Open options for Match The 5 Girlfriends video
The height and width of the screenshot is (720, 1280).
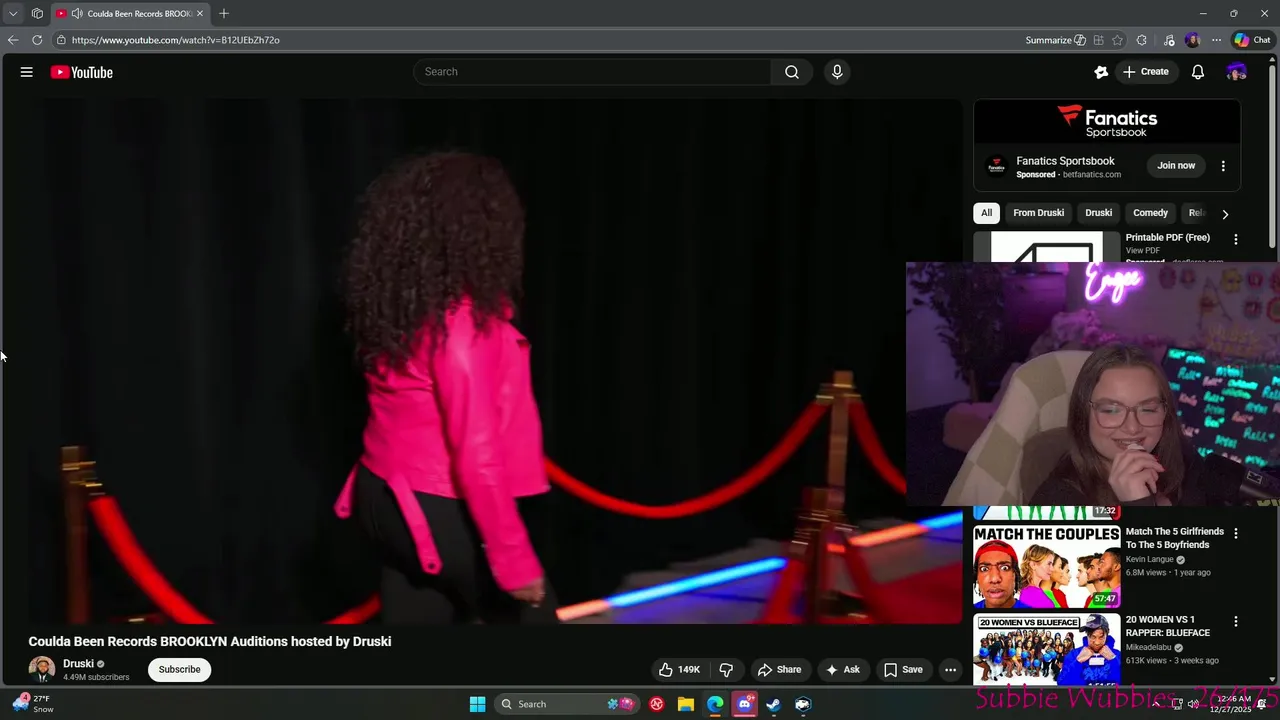pyautogui.click(x=1236, y=533)
